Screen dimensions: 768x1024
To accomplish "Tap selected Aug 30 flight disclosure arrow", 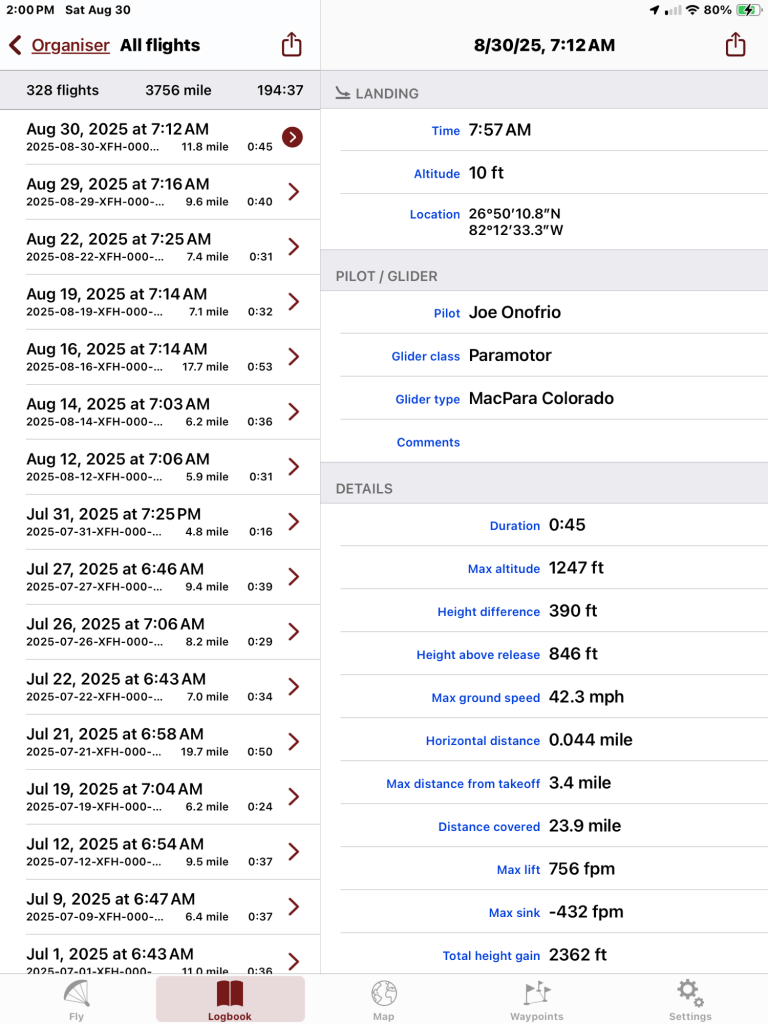I will (x=292, y=137).
